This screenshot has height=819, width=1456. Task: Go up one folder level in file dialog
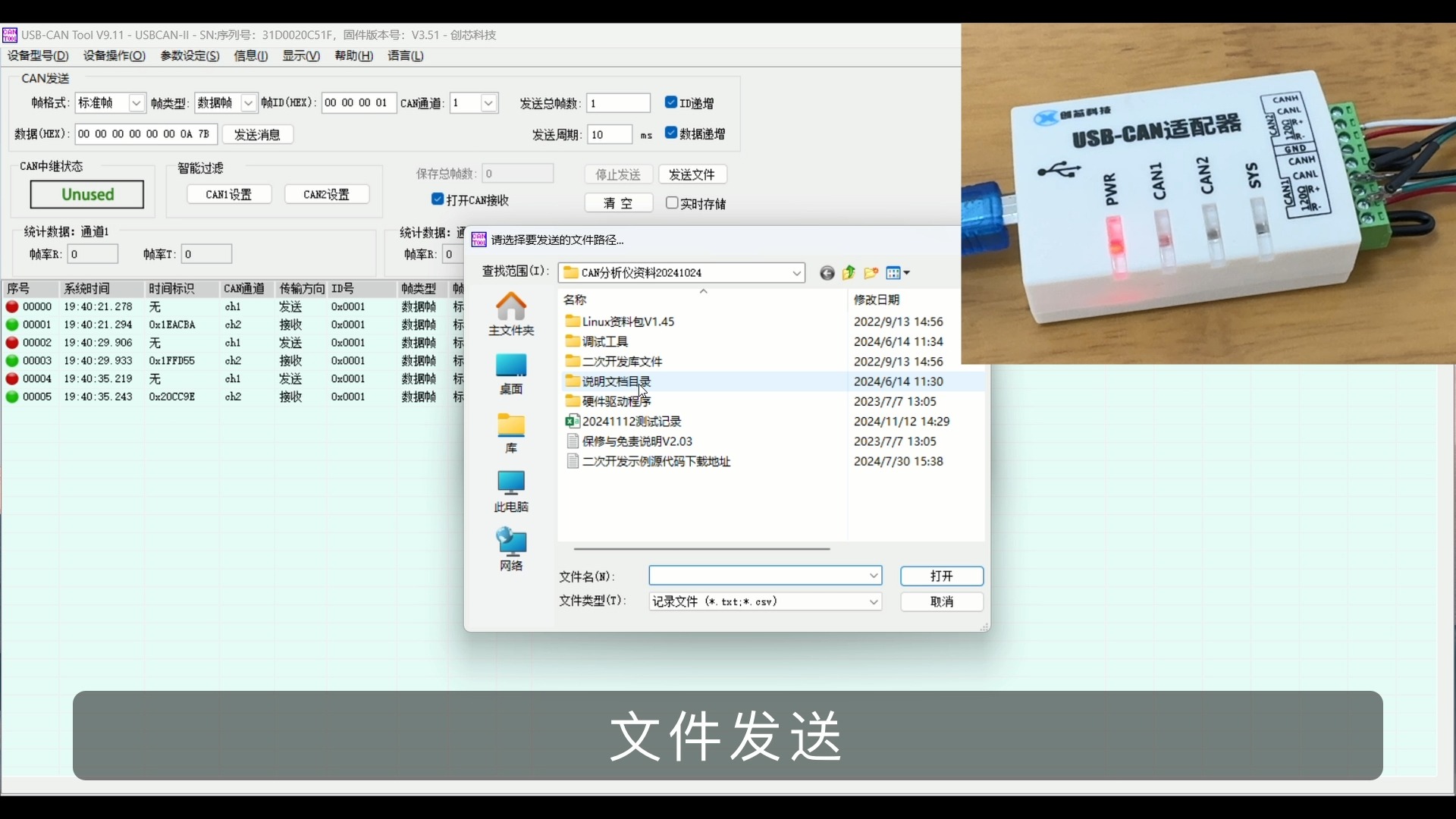point(849,273)
